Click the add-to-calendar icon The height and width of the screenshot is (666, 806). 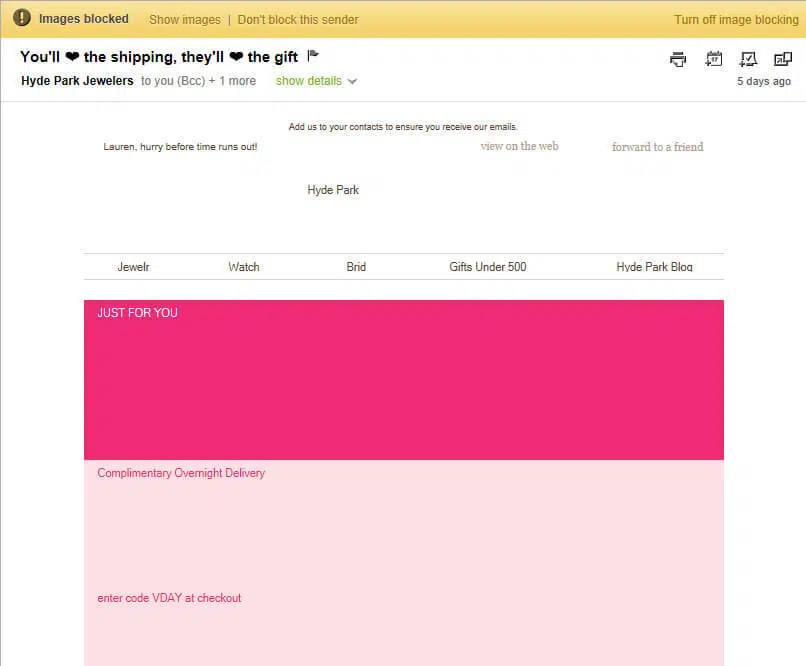714,59
